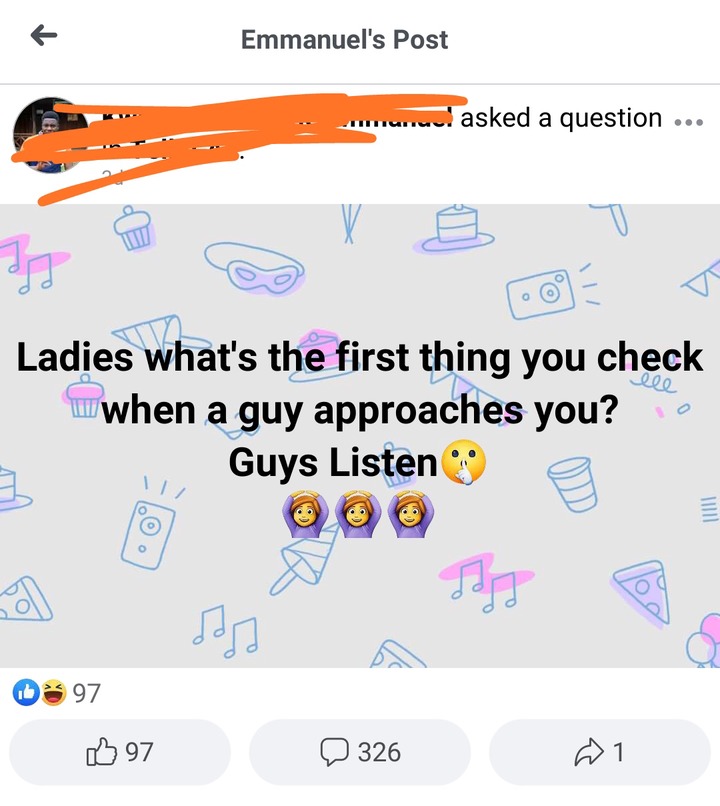Click the 'Guys Listen' text line

333,463
